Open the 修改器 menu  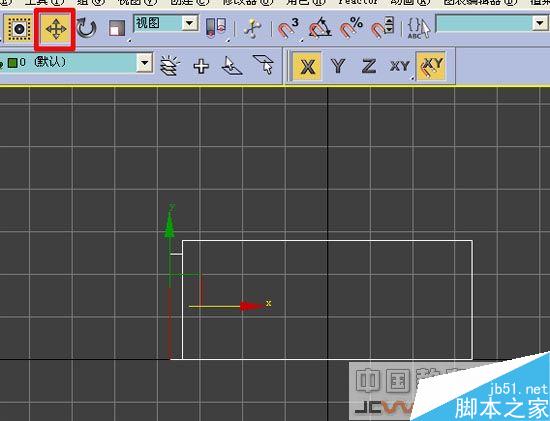[x=248, y=2]
